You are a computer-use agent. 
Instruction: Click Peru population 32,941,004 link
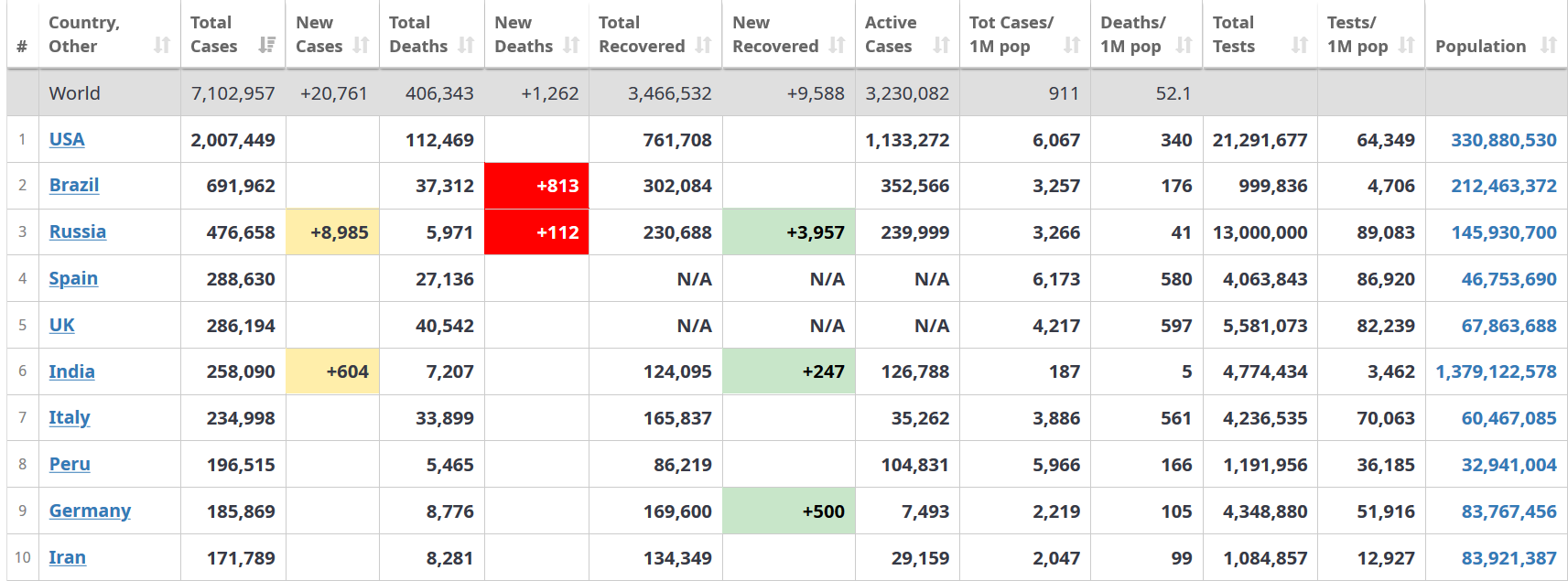(x=1509, y=465)
